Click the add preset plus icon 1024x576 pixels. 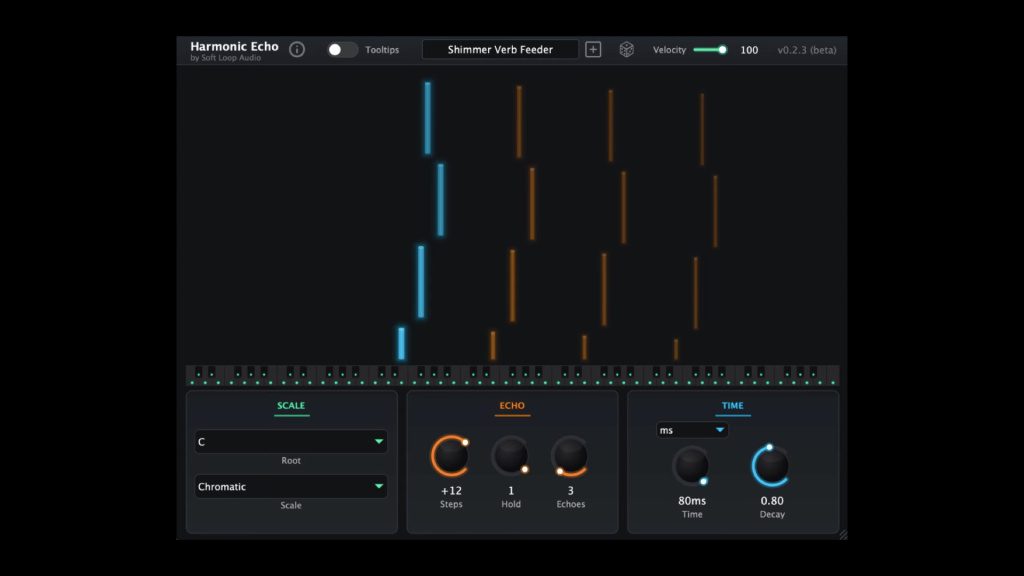pyautogui.click(x=593, y=49)
